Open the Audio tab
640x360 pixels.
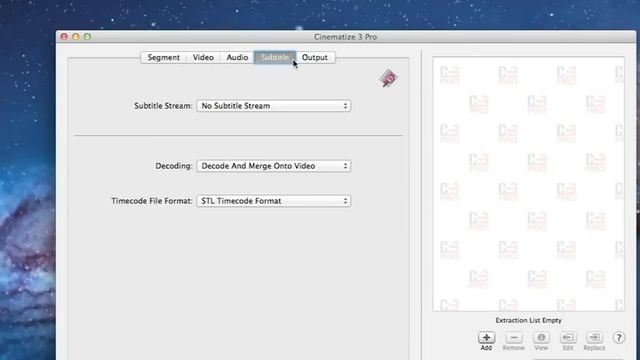coord(237,58)
